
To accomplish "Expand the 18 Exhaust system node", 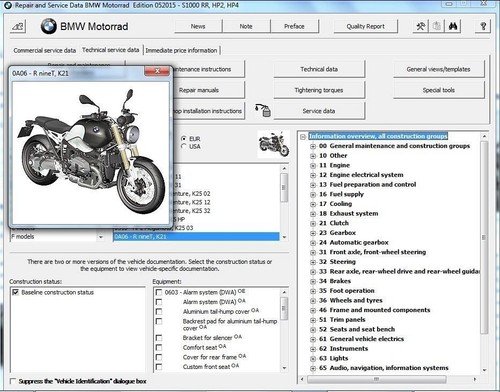I will pos(313,214).
